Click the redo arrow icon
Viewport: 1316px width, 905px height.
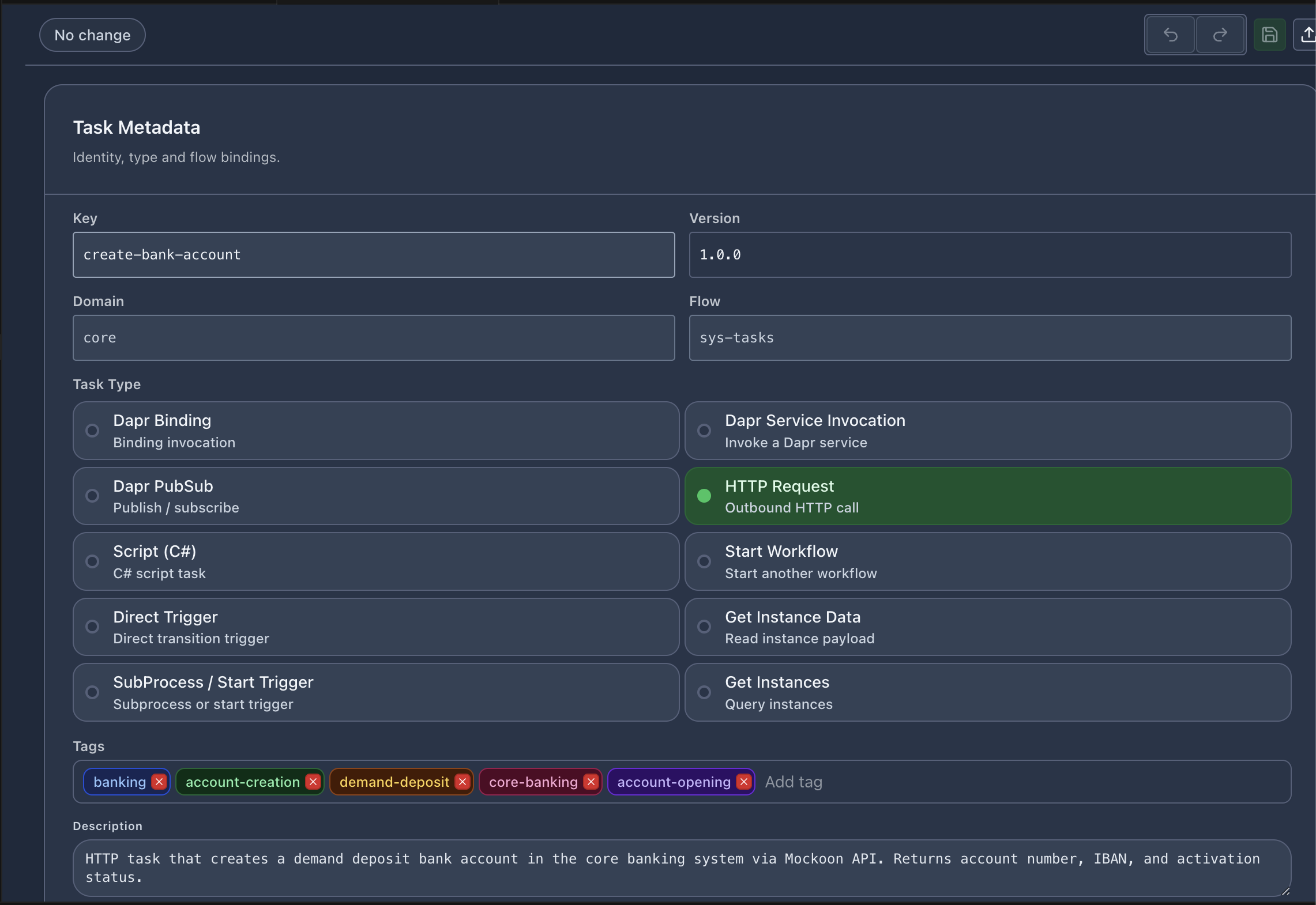coord(1220,35)
